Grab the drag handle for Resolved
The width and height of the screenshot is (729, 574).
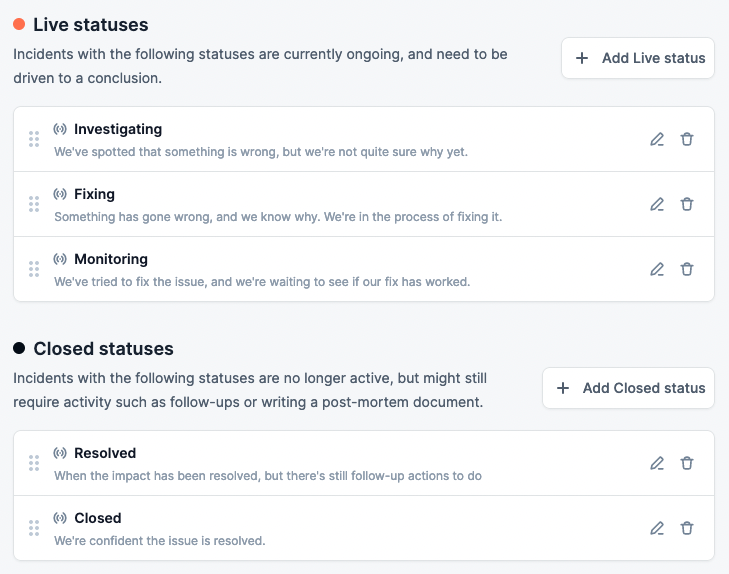(x=34, y=463)
